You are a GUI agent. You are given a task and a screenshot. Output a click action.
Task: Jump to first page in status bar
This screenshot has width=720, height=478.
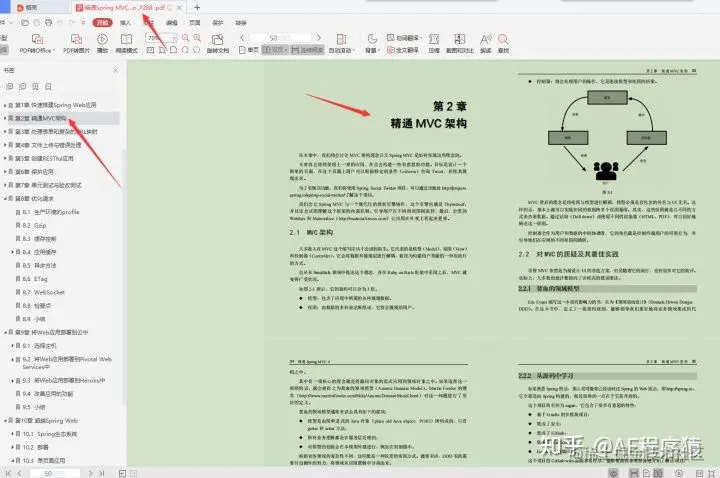click(8, 473)
